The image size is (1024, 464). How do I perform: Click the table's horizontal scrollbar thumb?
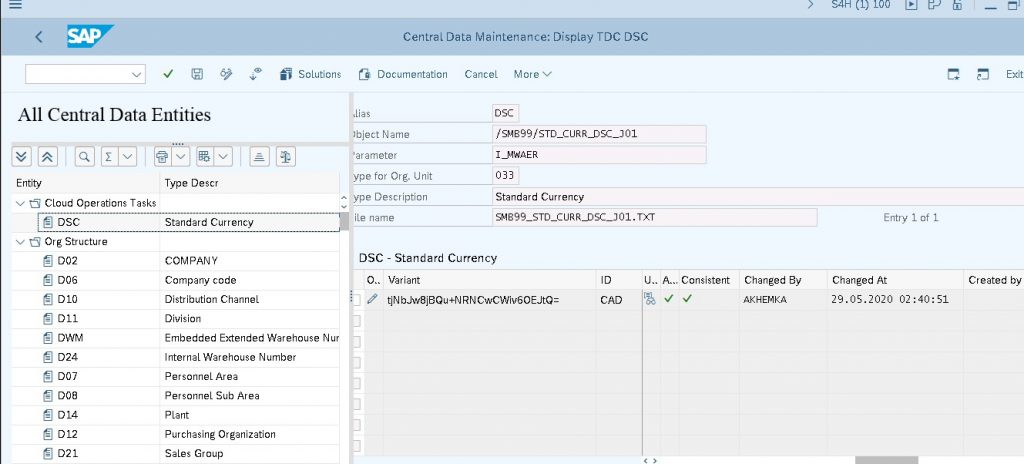[886, 460]
